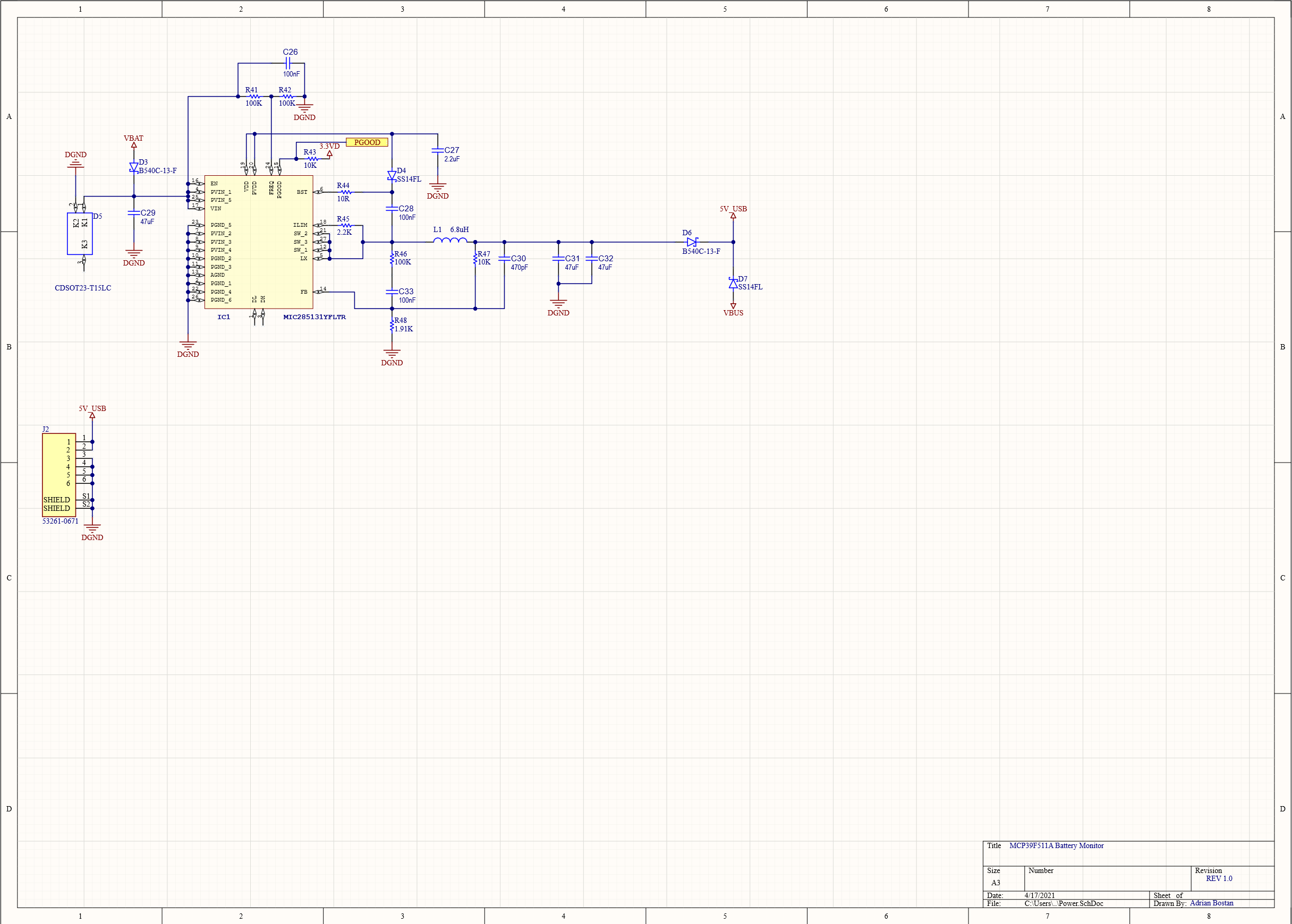Click the D6 B540C-13-F diode symbol
Viewport: 1292px width, 924px height.
[x=692, y=242]
